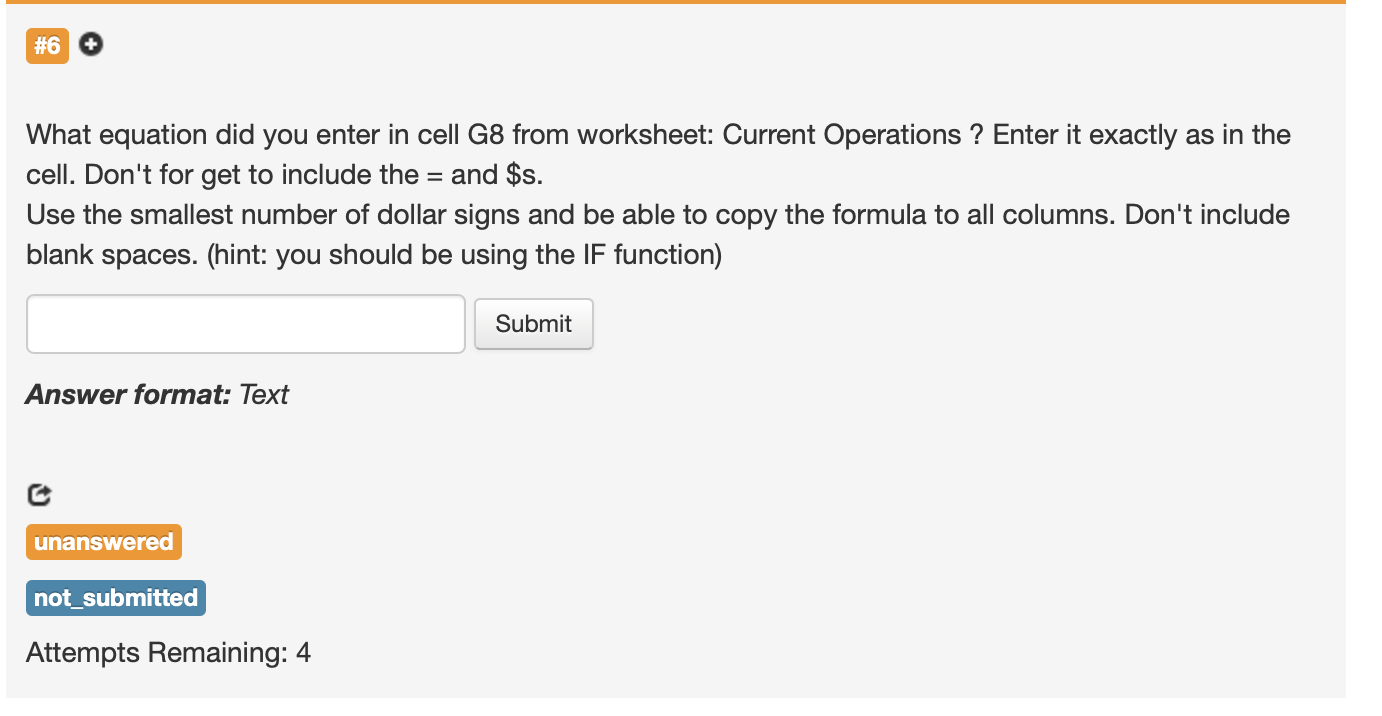Click the Attempts Remaining: 4 text
Screen dimensions: 1382x716
click(x=168, y=653)
